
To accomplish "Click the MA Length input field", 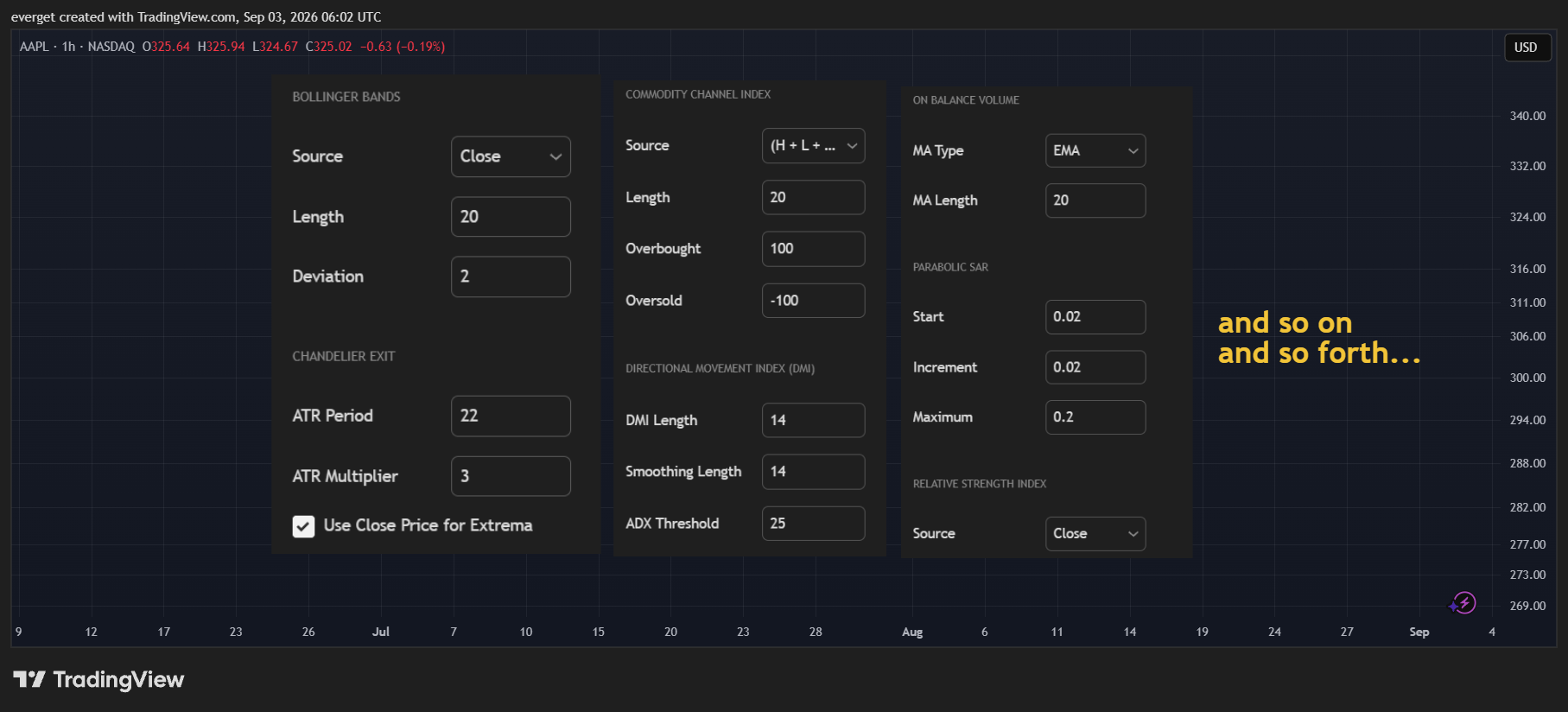I will pos(1095,200).
